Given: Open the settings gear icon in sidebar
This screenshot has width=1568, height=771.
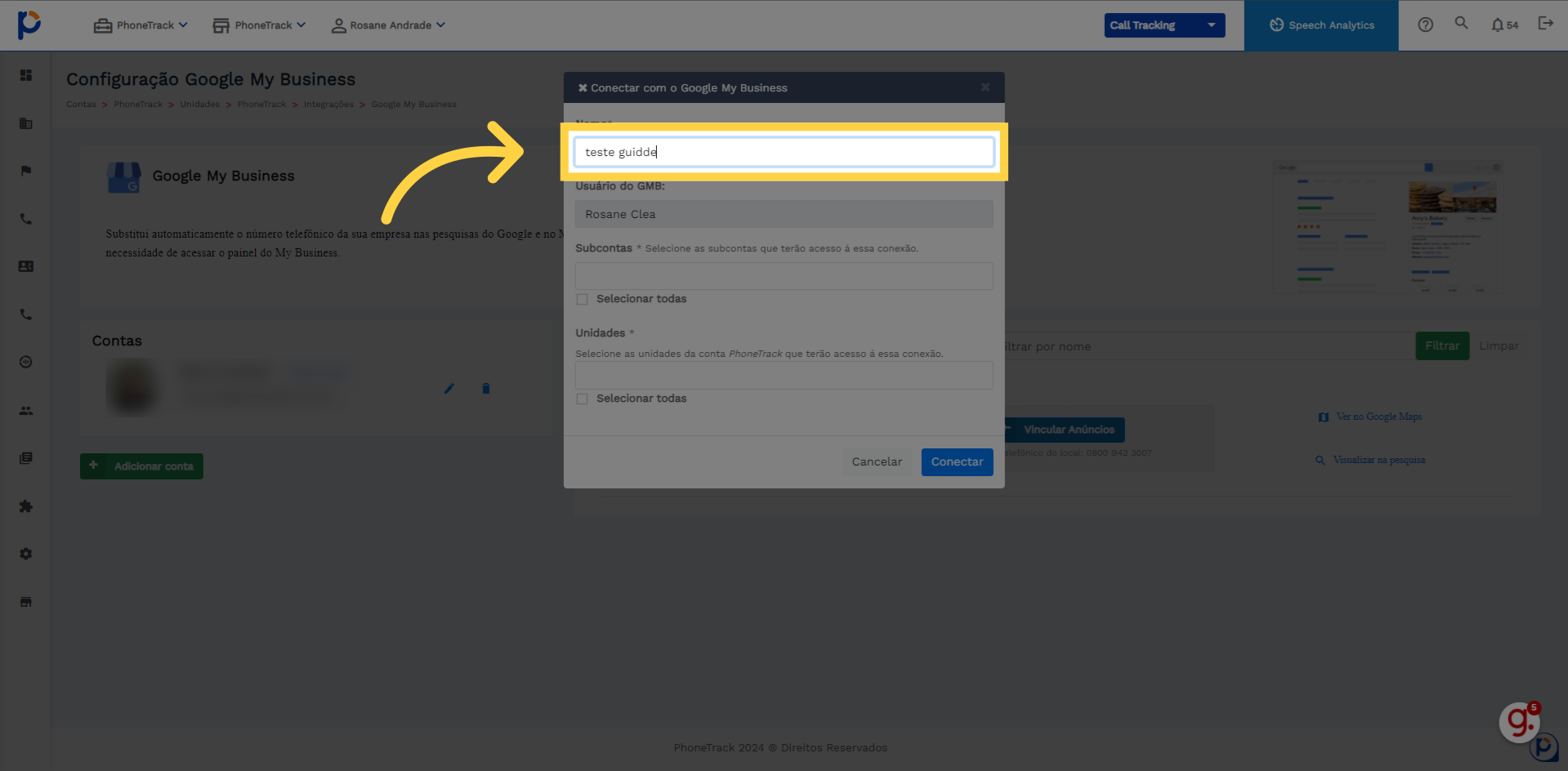Looking at the screenshot, I should pos(26,554).
